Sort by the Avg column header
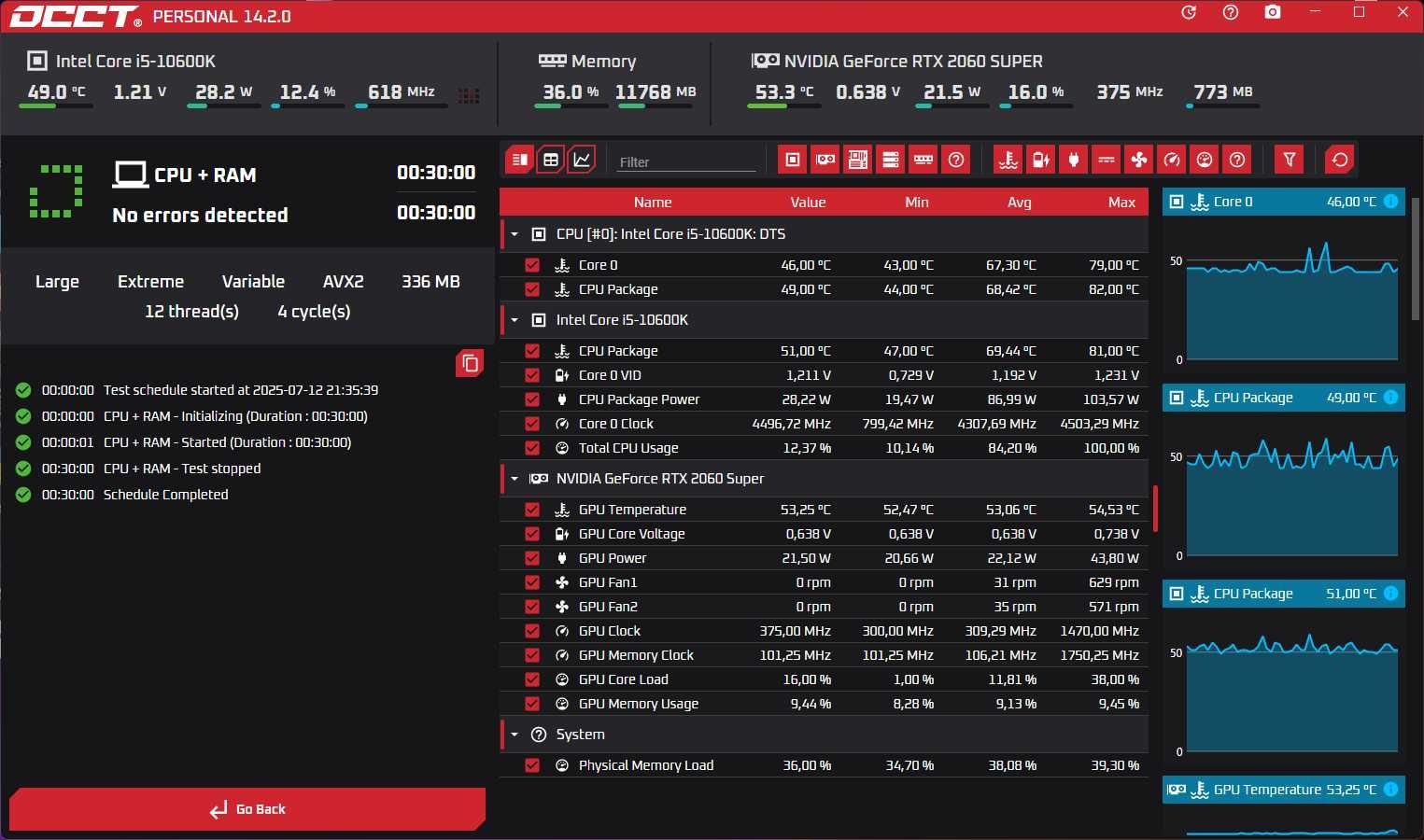Viewport: 1424px width, 840px height. [x=1020, y=203]
